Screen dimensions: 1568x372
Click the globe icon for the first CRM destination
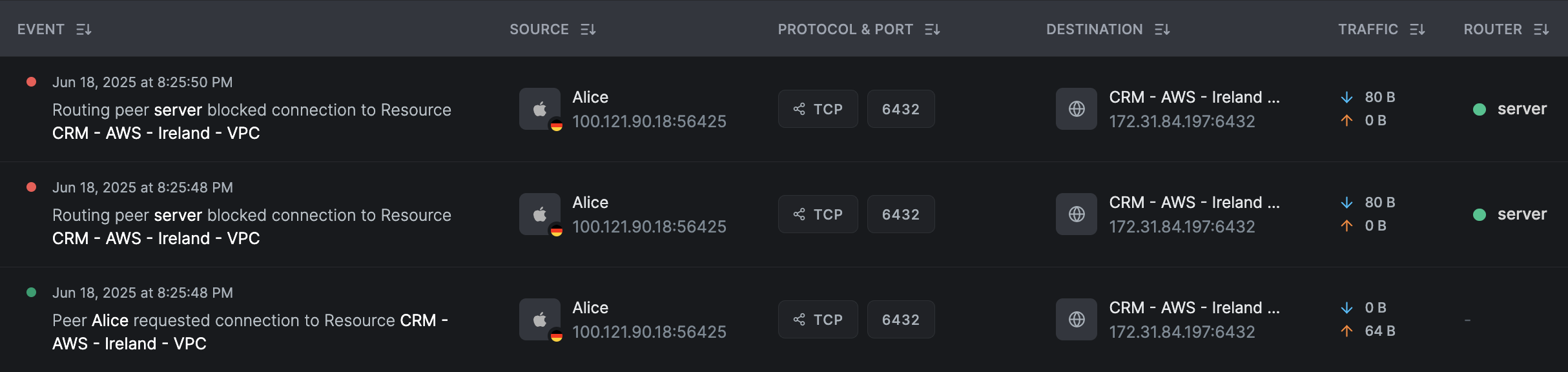coord(1075,108)
